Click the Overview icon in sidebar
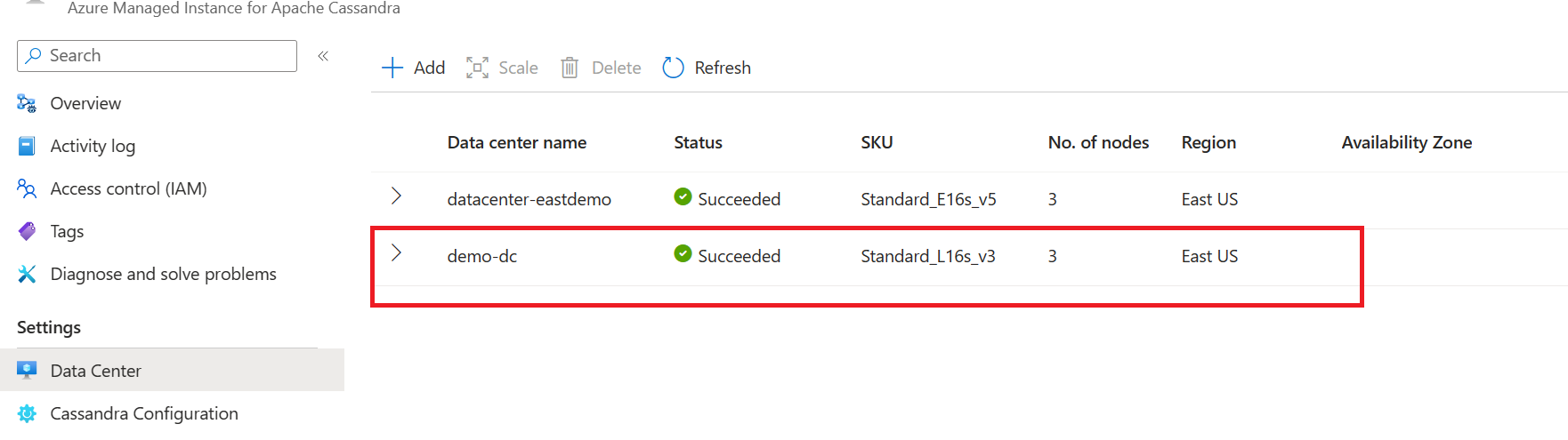This screenshot has width=1568, height=440. (27, 103)
